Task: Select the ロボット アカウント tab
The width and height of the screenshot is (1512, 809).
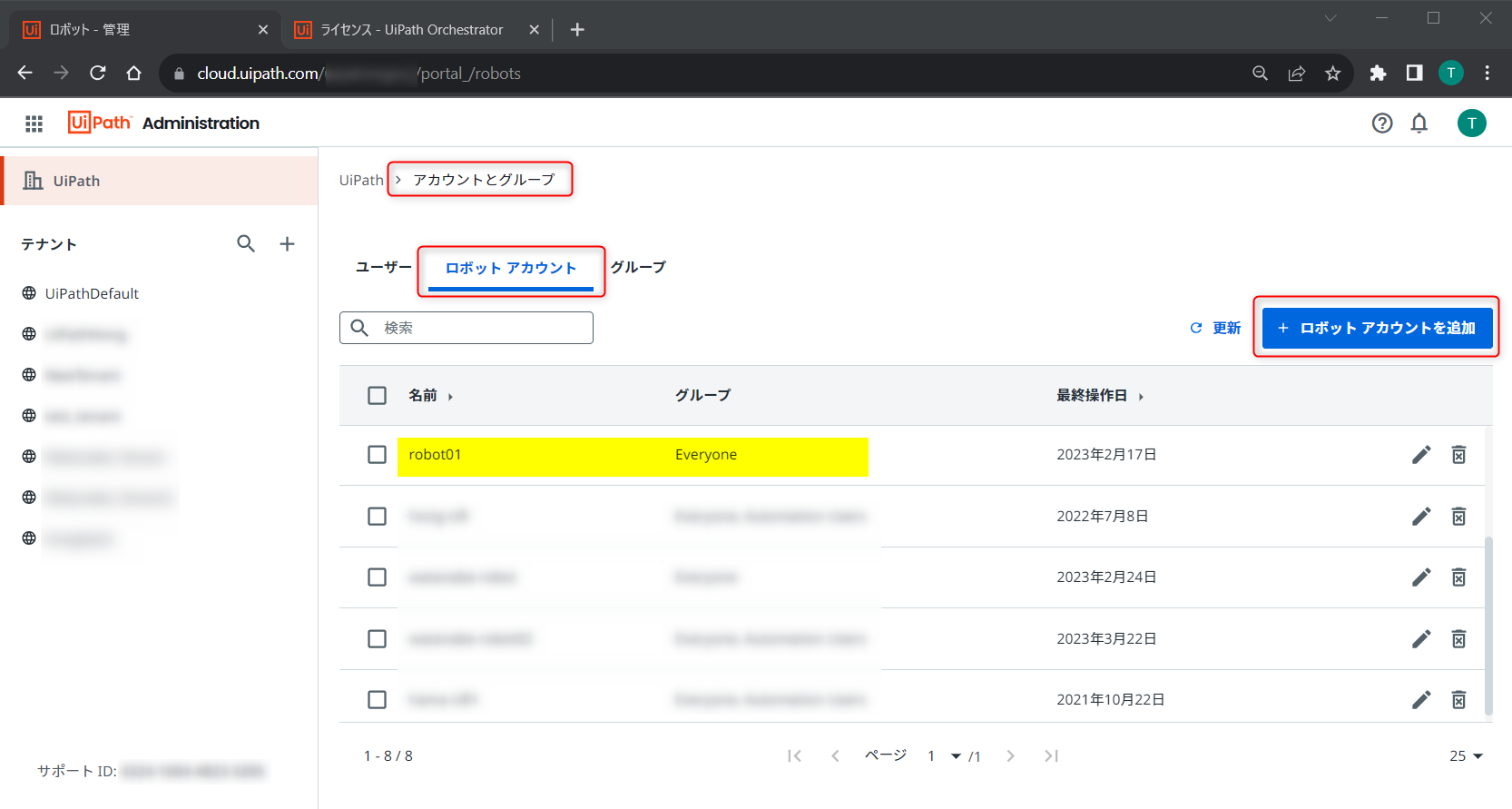Action: (x=511, y=269)
